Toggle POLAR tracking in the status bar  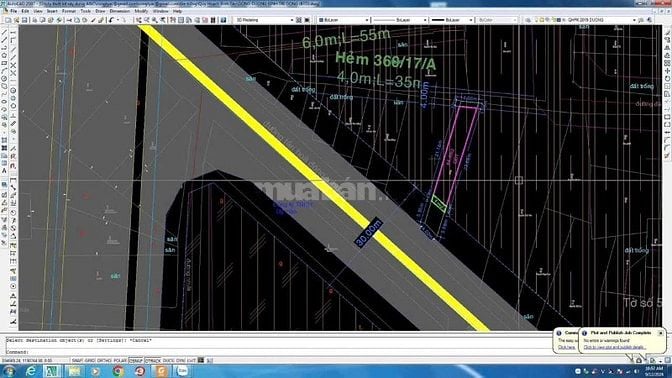pyautogui.click(x=120, y=361)
